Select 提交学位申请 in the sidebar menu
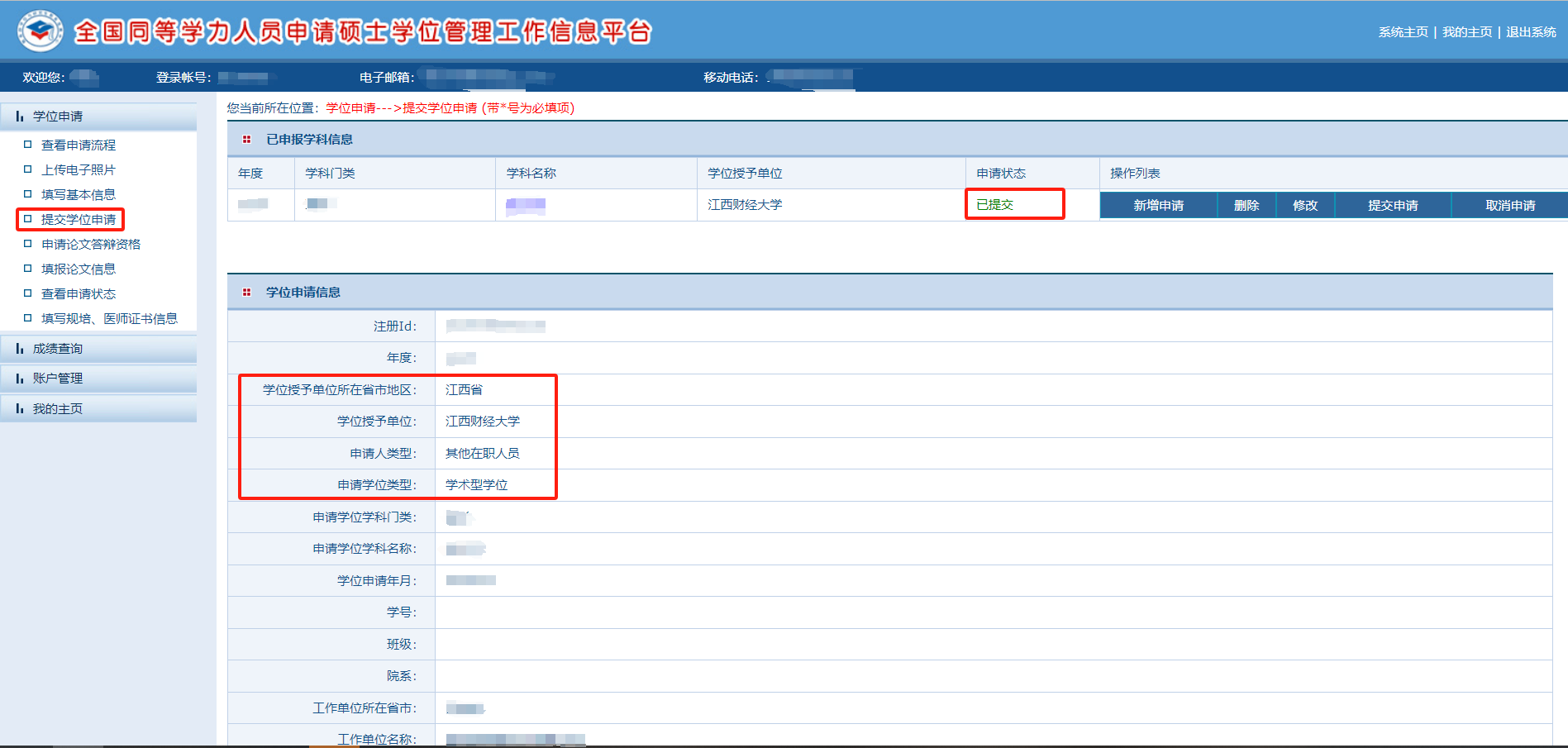The image size is (1568, 748). pyautogui.click(x=79, y=220)
